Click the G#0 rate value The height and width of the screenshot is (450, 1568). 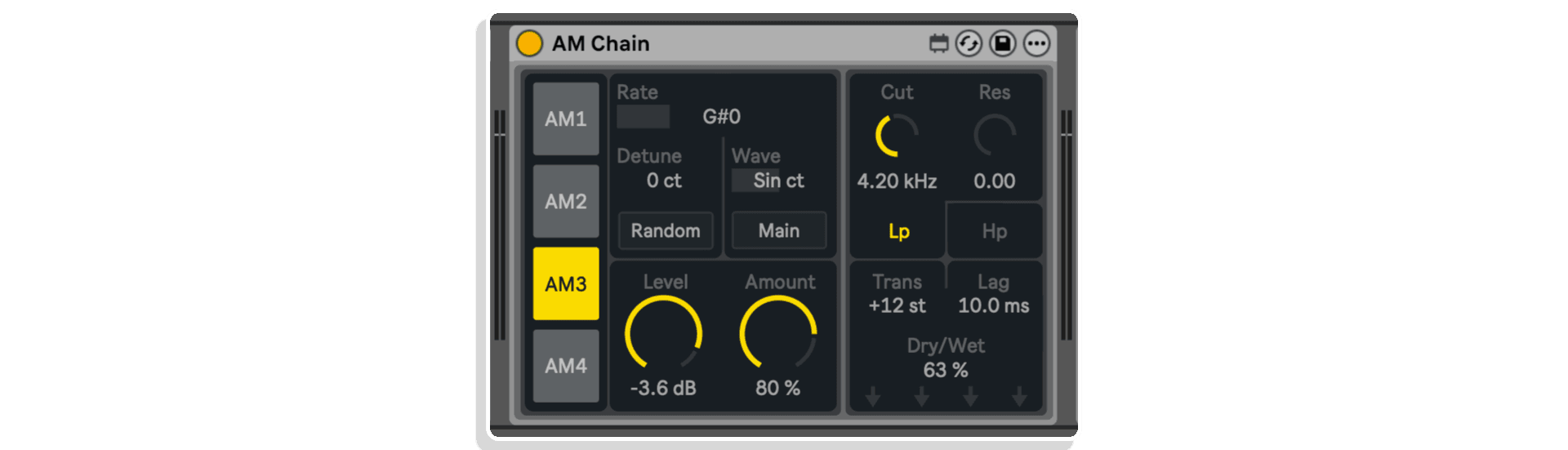point(722,117)
